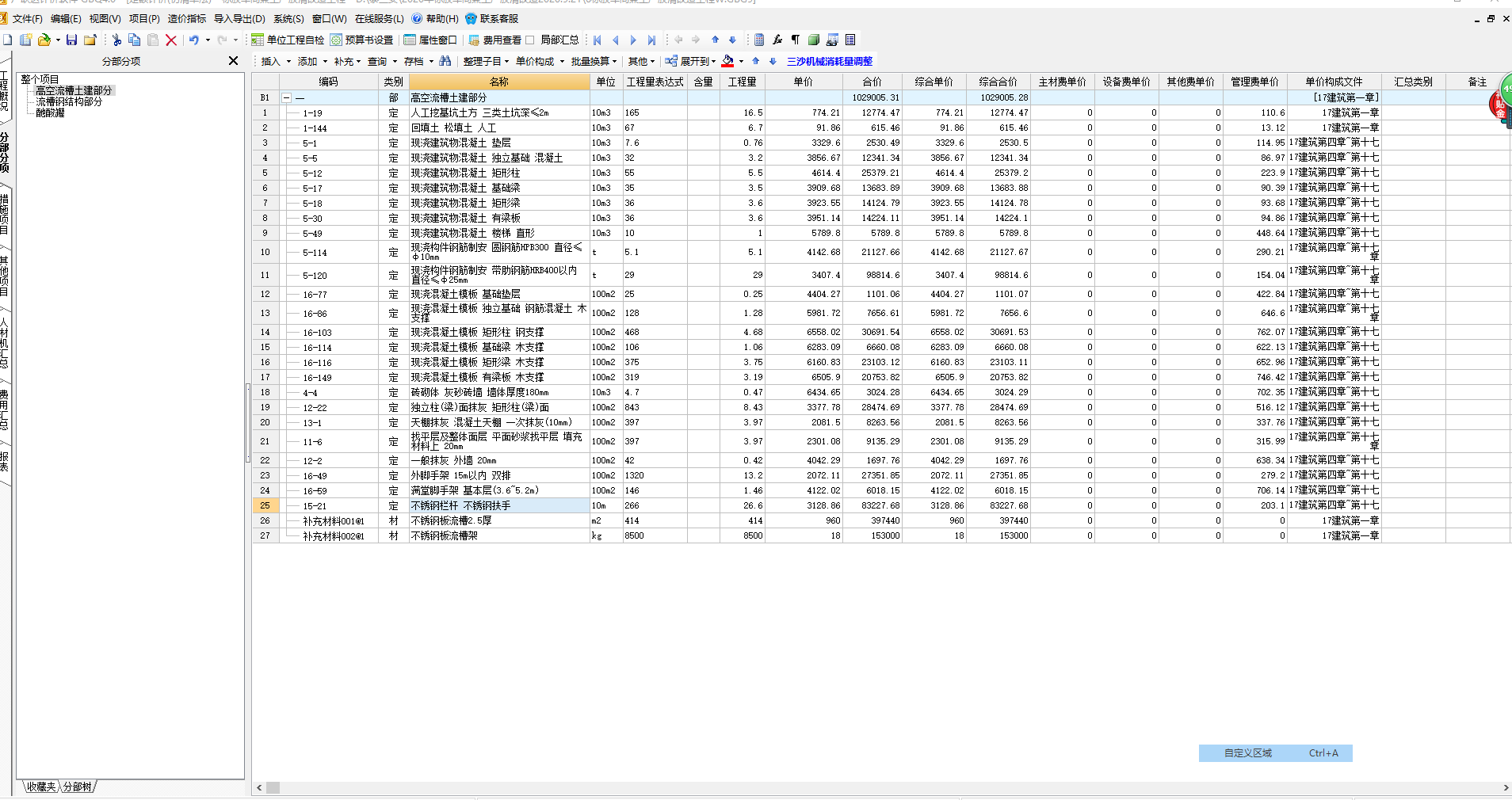The height and width of the screenshot is (800, 1512).
Task: Click 联系客服
Action: pos(492,18)
